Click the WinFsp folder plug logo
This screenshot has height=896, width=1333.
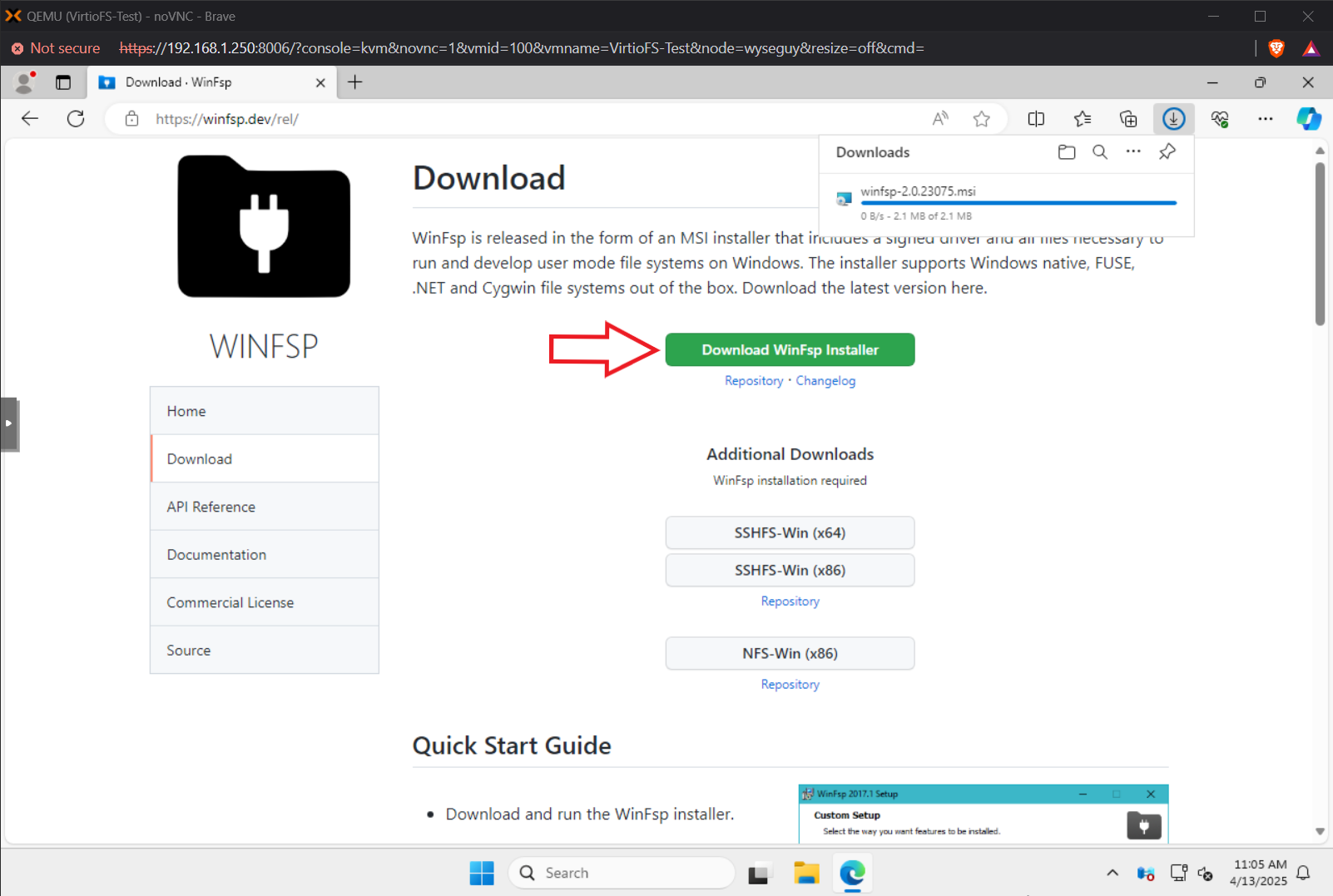264,226
